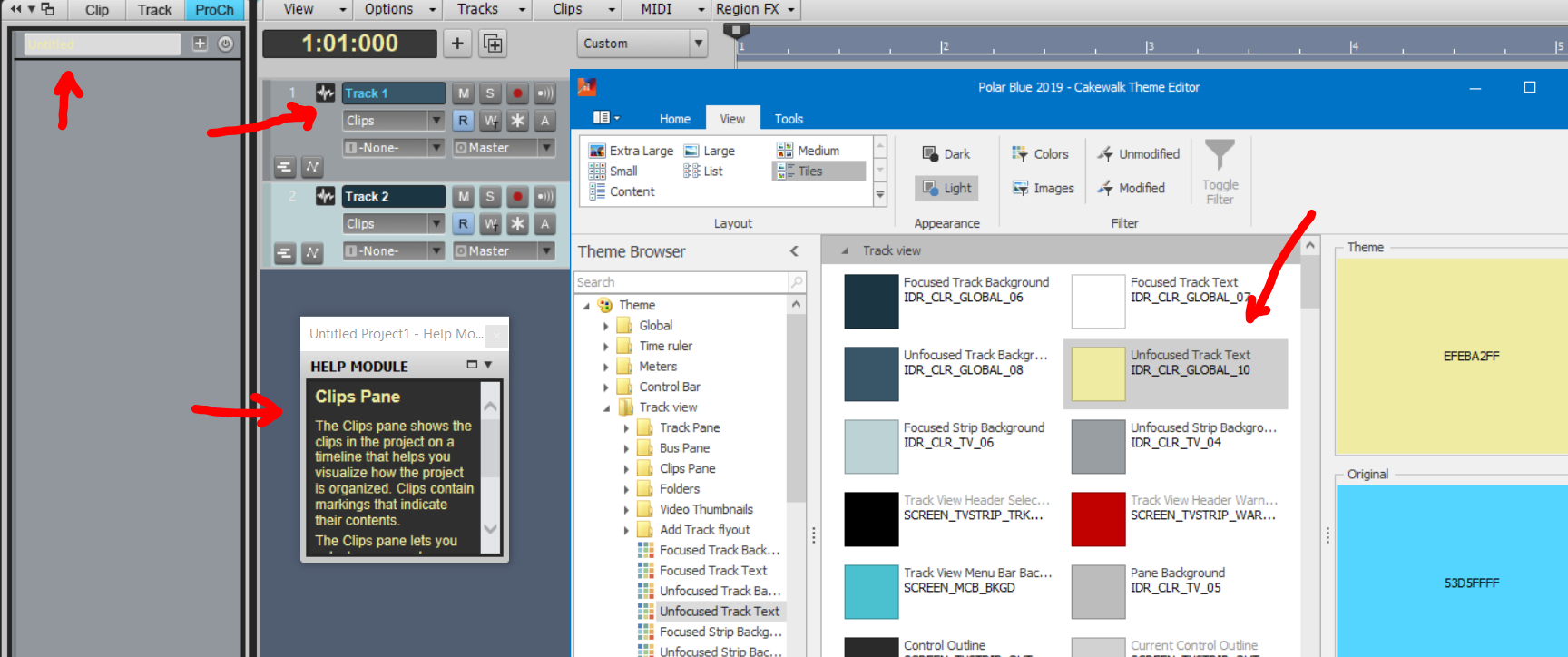Toggle Track 1 input echo
The image size is (1568, 657).
tap(544, 93)
